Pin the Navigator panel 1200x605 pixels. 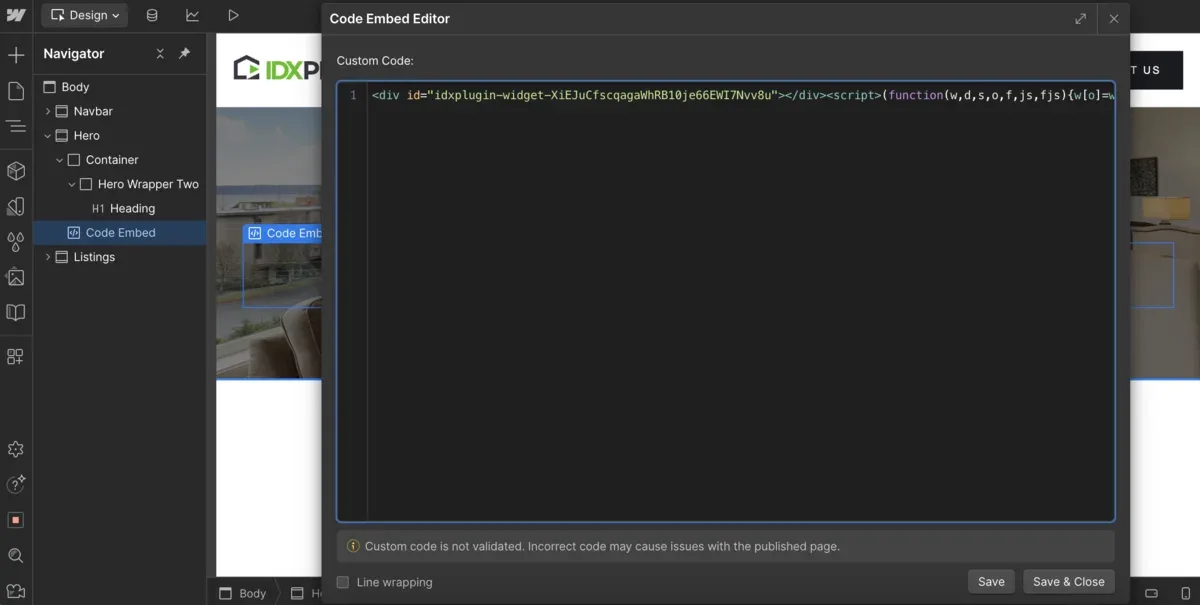[x=184, y=54]
